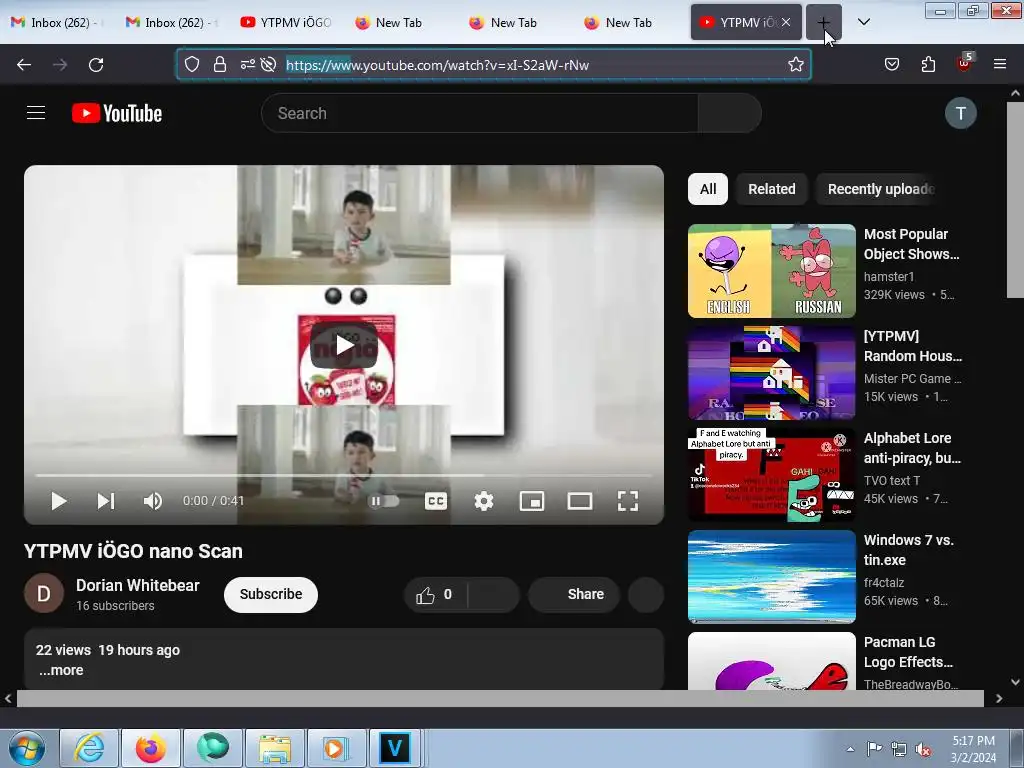The width and height of the screenshot is (1024, 768).
Task: List all tabs dropdown arrow
Action: click(863, 22)
